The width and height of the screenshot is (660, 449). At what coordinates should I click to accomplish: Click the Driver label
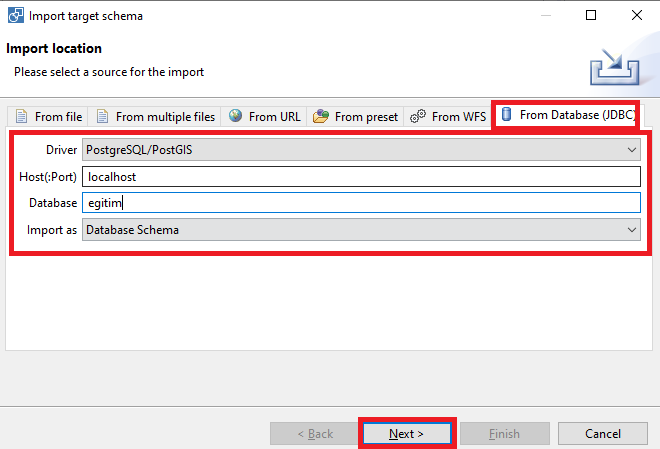(x=61, y=150)
